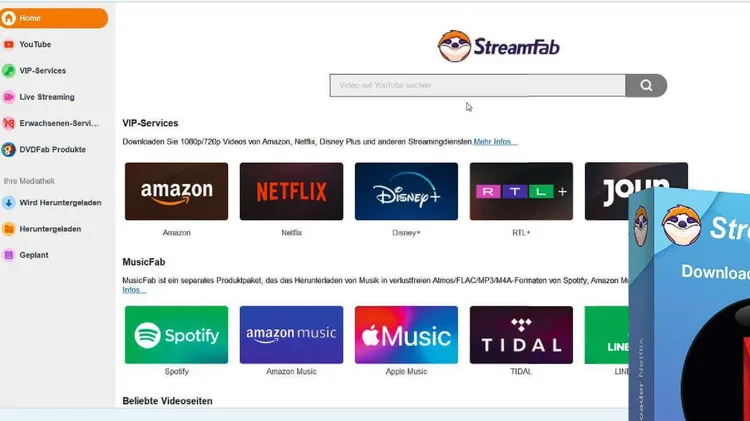
Task: Click the magnifier search button
Action: pos(646,85)
